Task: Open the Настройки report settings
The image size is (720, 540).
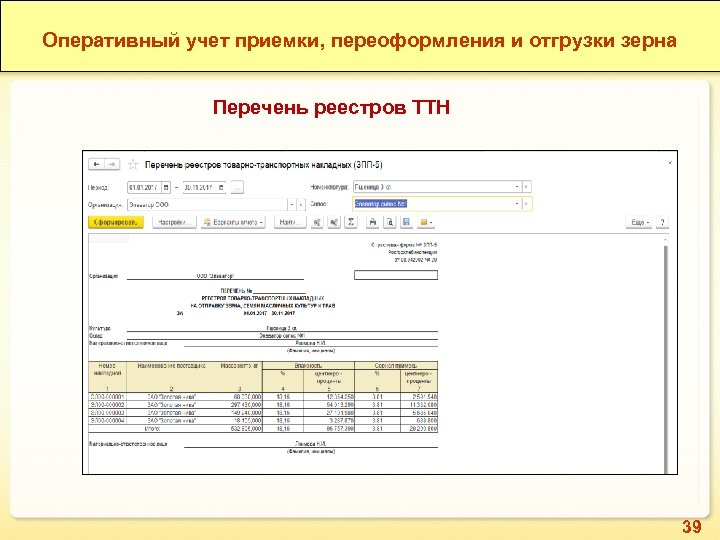Action: (x=174, y=222)
